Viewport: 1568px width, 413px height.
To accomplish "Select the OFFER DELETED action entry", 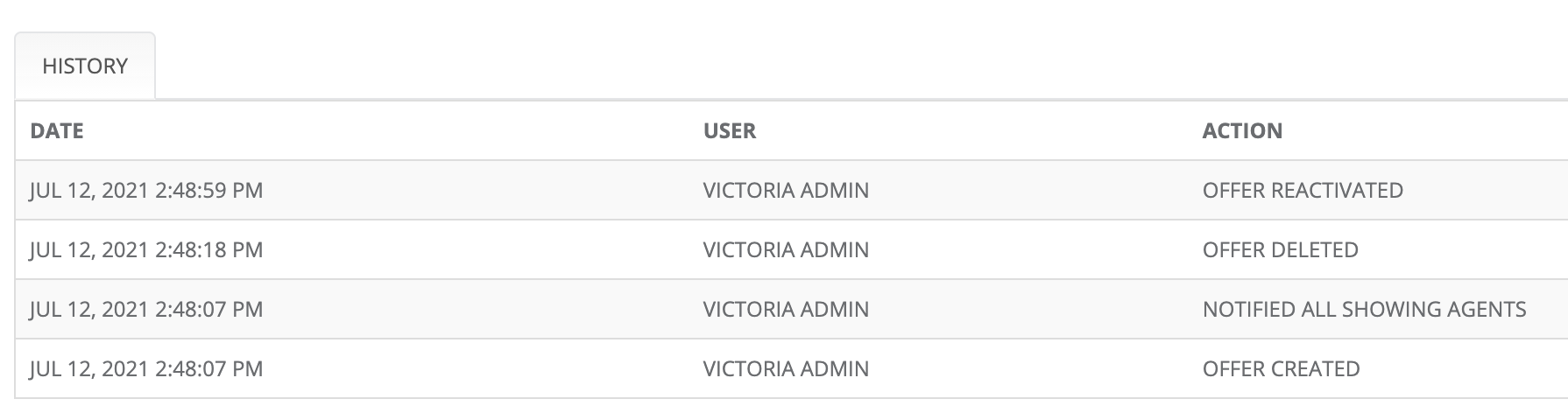I will pyautogui.click(x=1280, y=250).
